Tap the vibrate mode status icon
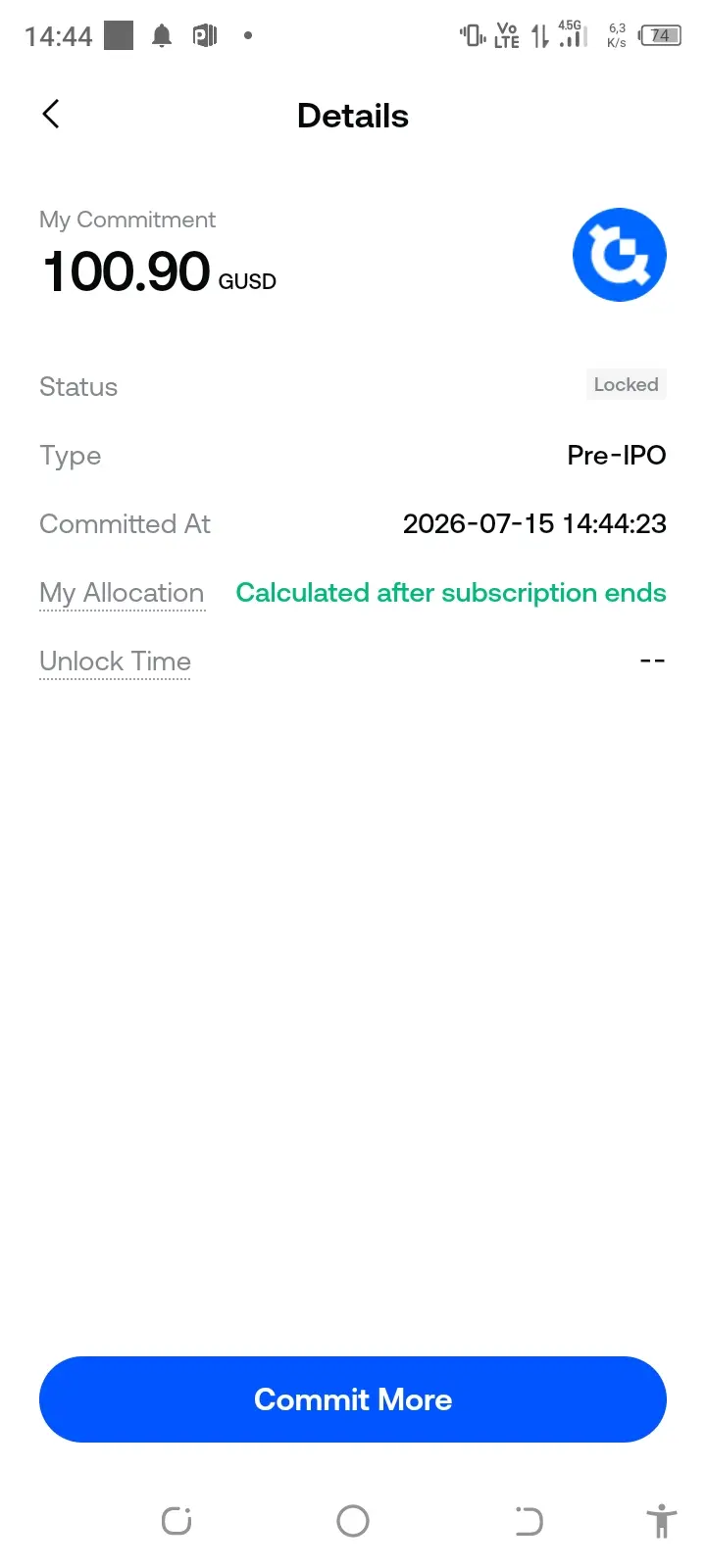 [473, 36]
